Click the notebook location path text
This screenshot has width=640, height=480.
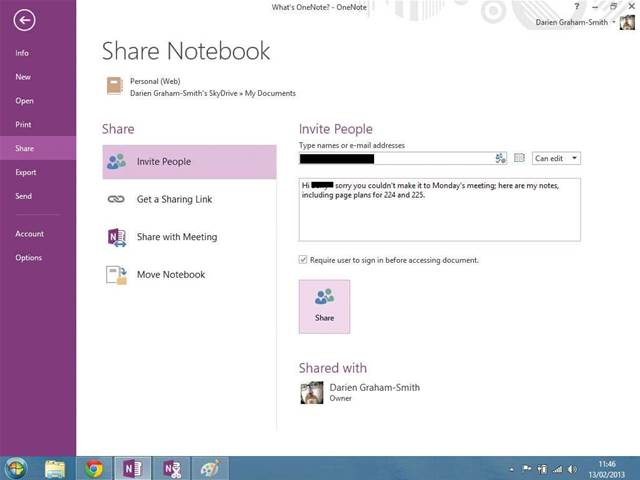click(213, 93)
